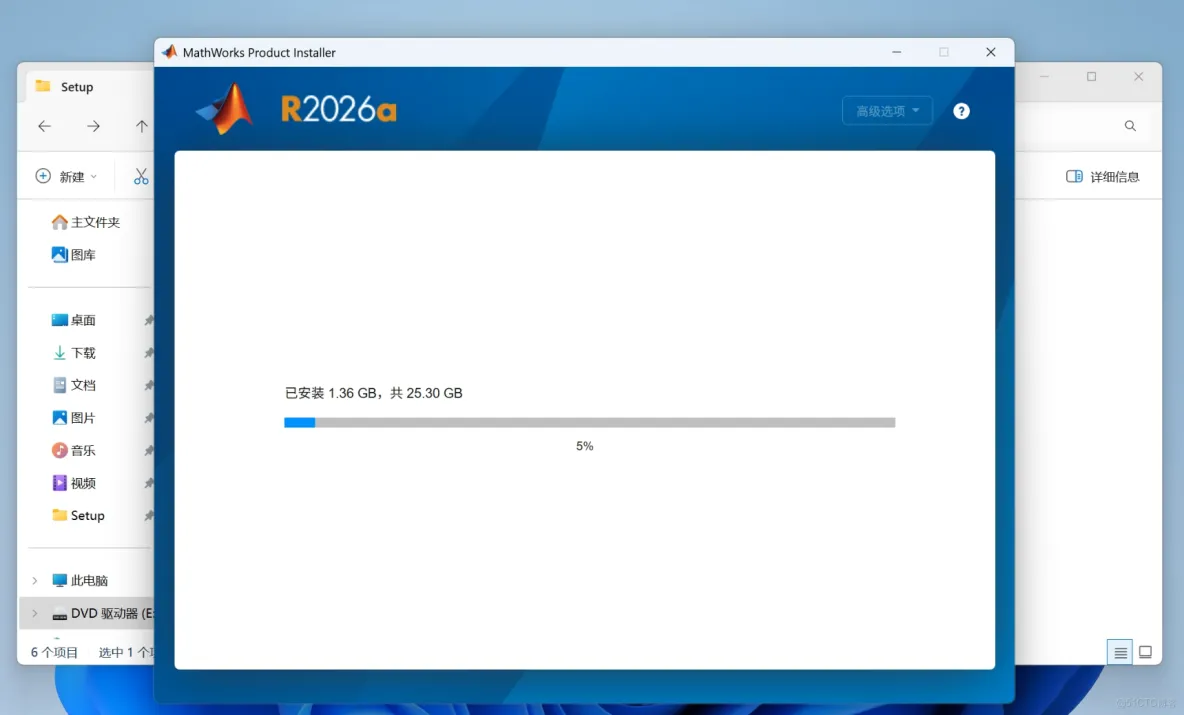Click the 视频 film icon in sidebar

[x=60, y=483]
